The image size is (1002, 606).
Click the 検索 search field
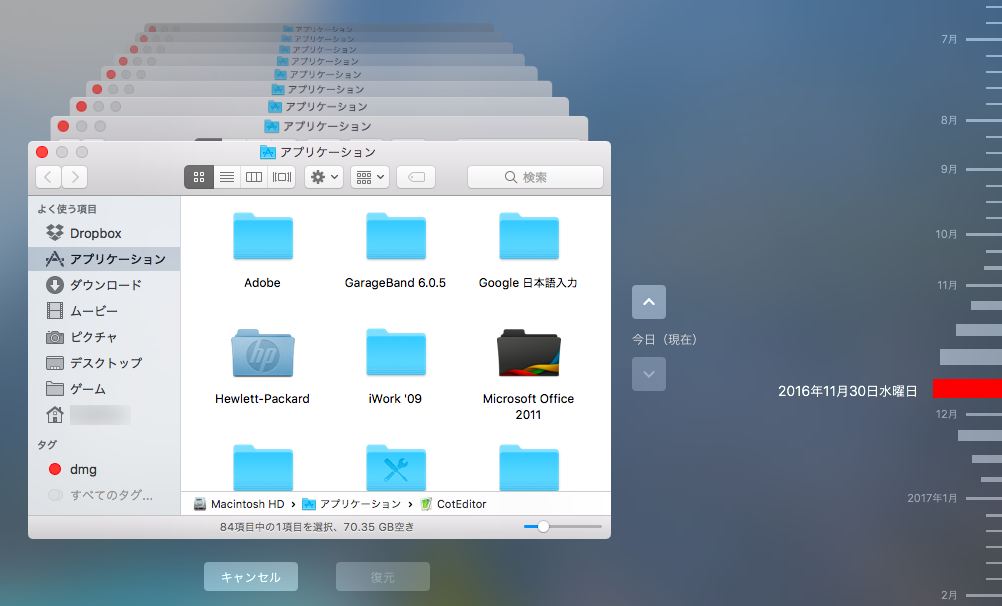pos(536,177)
